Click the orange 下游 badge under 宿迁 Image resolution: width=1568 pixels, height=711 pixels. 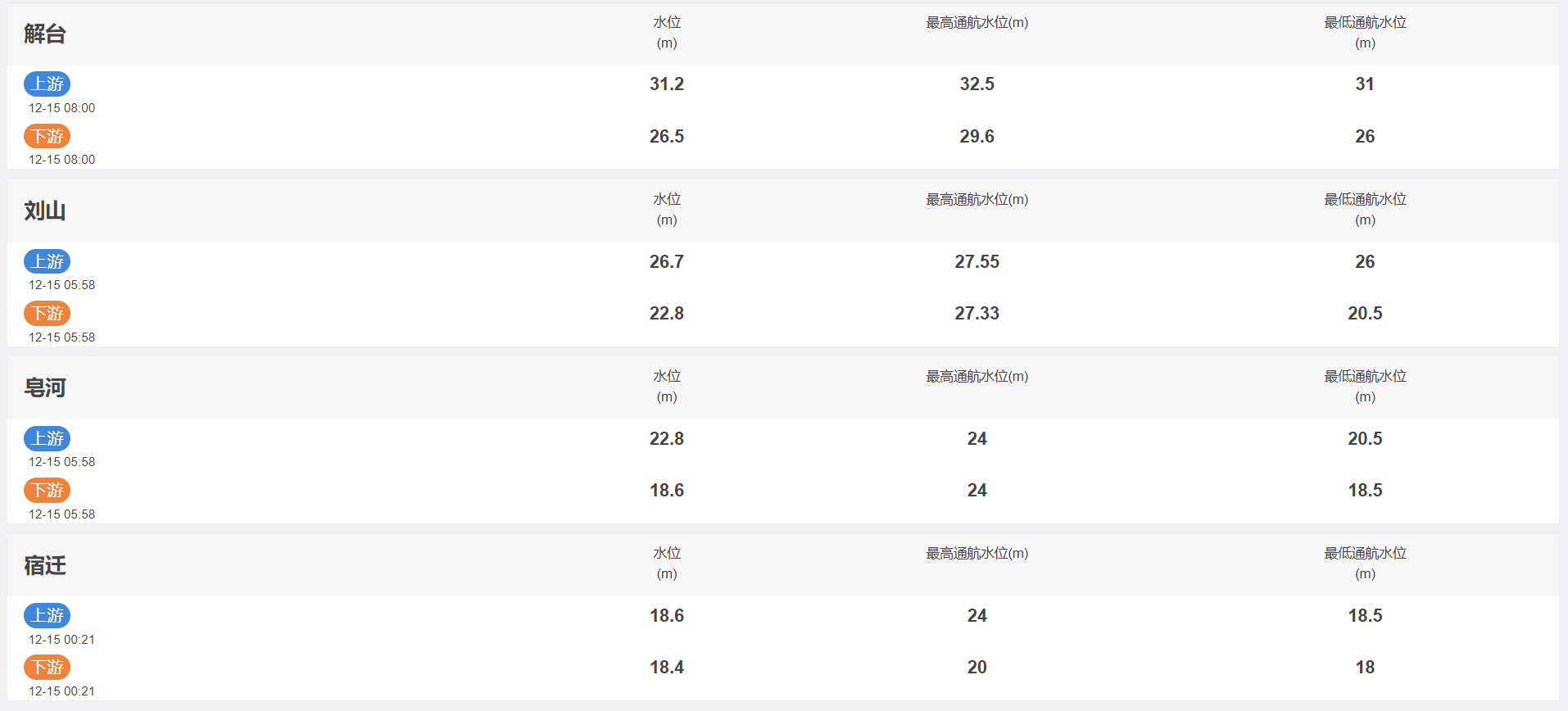(x=47, y=667)
